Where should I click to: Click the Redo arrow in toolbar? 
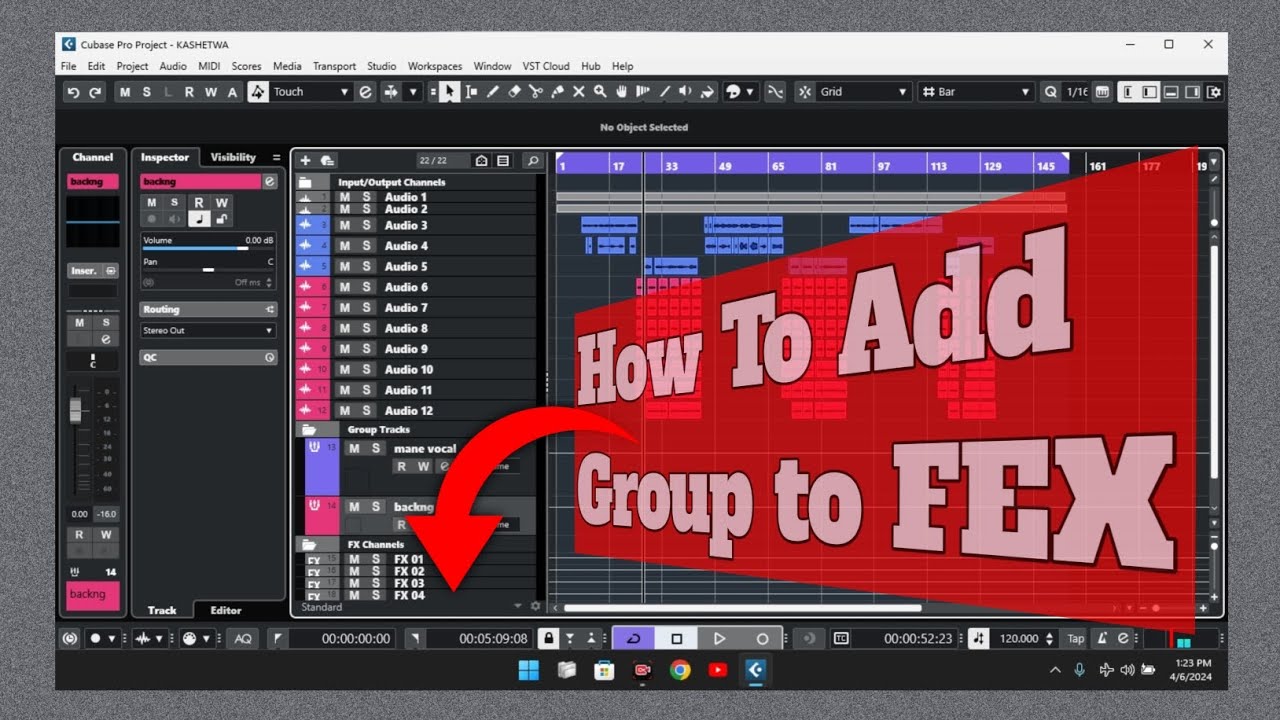pos(95,92)
